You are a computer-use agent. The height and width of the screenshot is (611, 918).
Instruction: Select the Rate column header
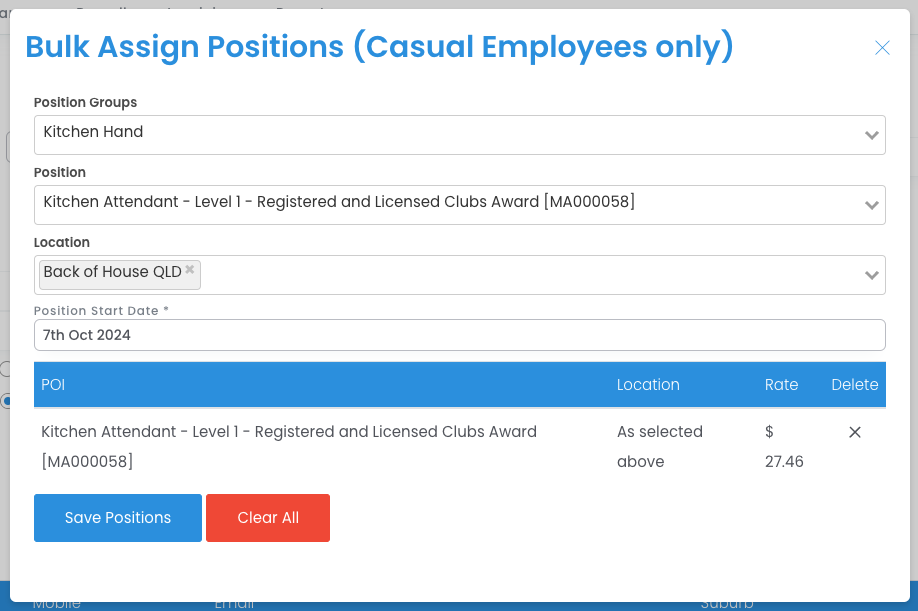pyautogui.click(x=781, y=385)
